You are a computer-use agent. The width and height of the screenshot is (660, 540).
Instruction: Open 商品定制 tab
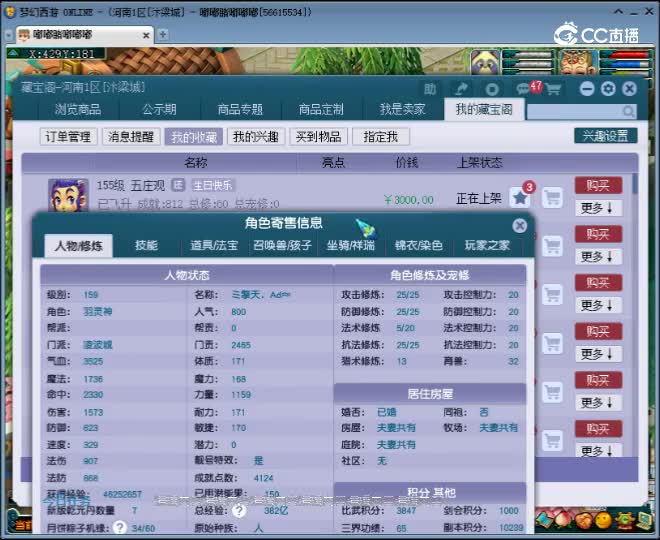coord(321,110)
